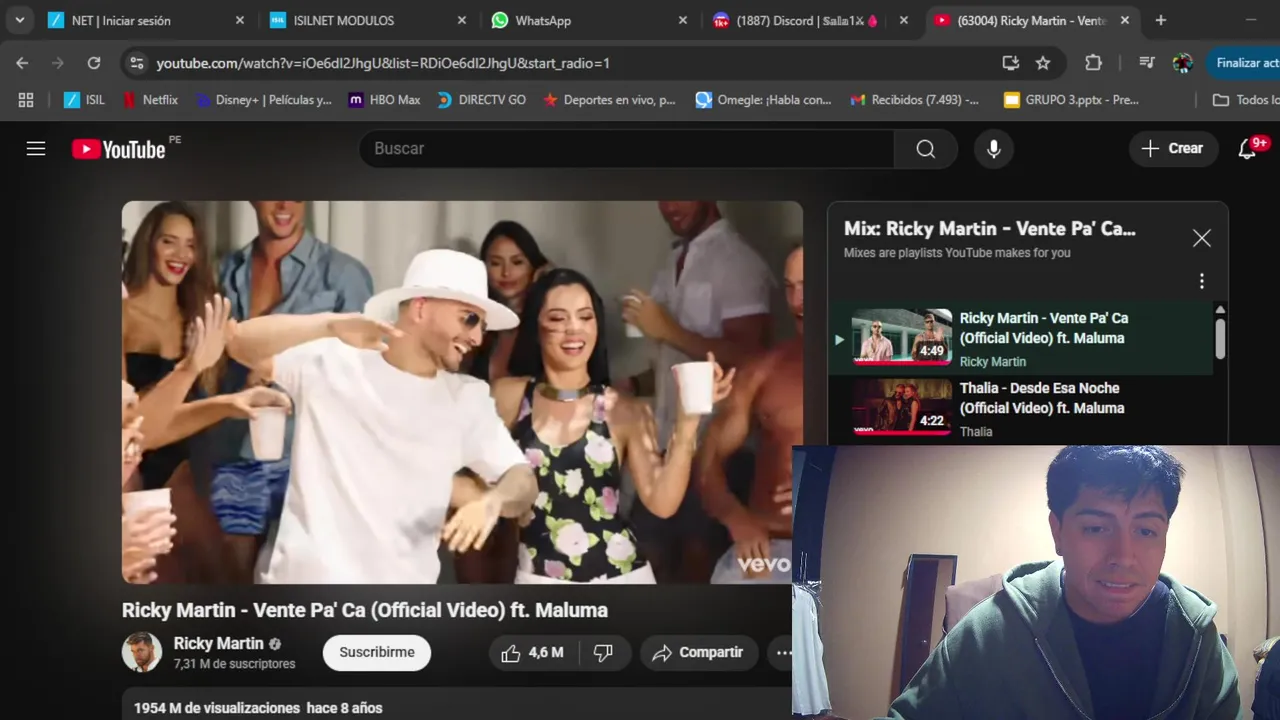The width and height of the screenshot is (1280, 720).
Task: Open the GRUPO 3.pptx bookmark
Action: tap(1071, 100)
